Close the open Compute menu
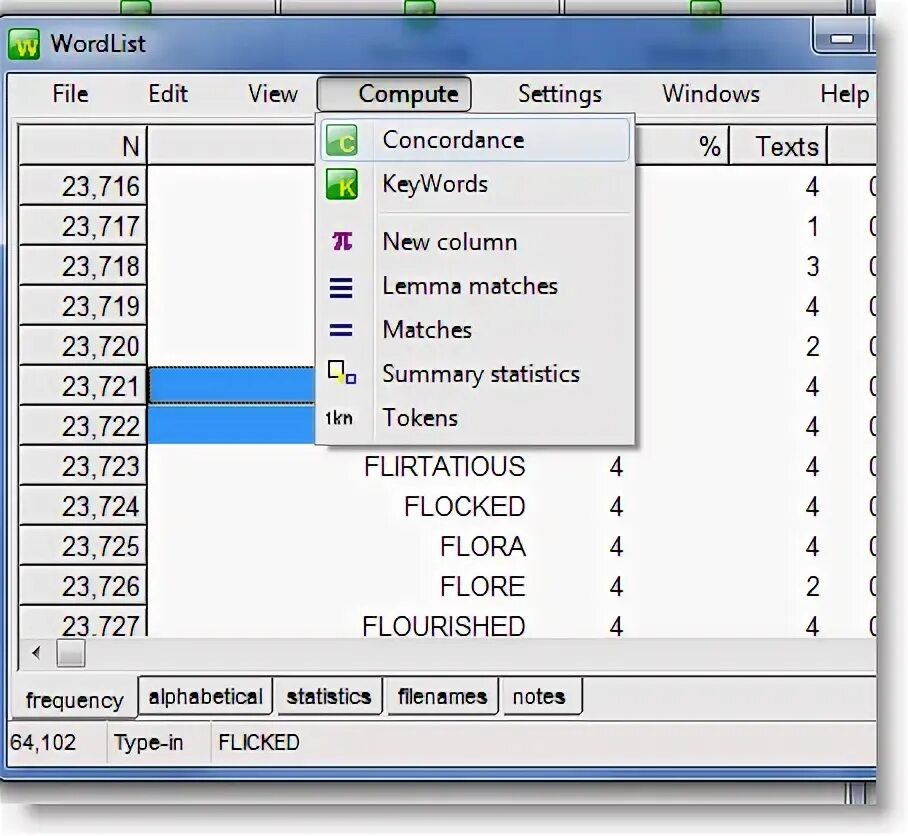Screen dimensions: 908x836 [x=394, y=94]
